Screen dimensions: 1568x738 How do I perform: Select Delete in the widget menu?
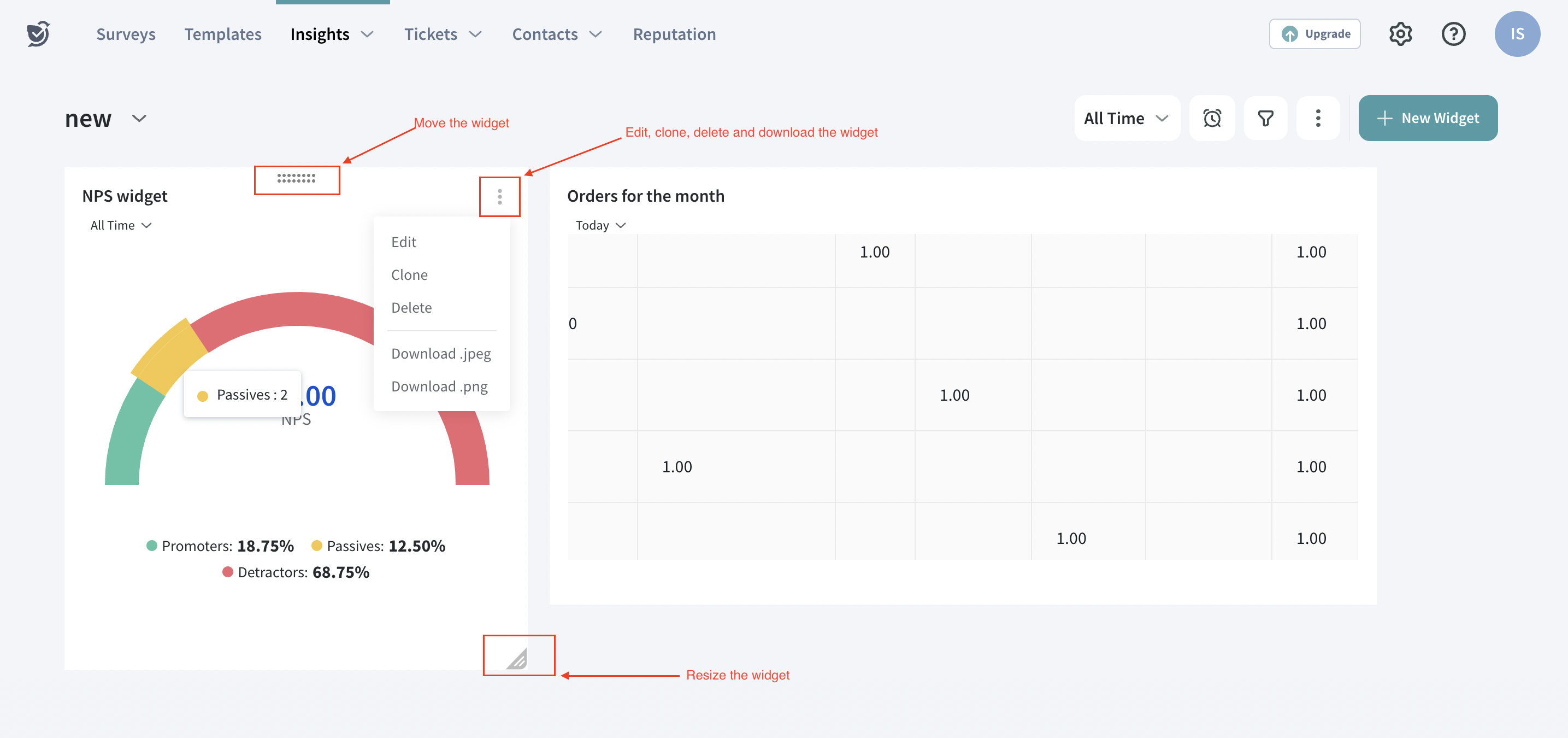tap(411, 307)
